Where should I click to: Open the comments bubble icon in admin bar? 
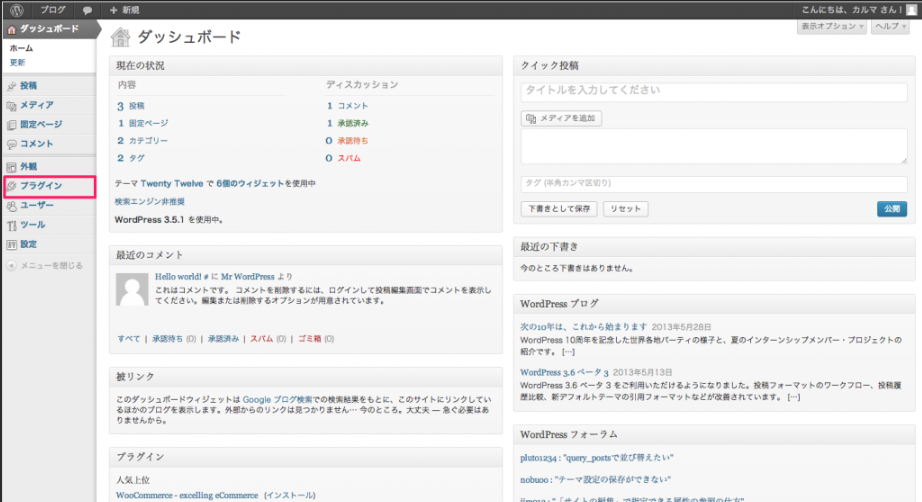tap(87, 10)
